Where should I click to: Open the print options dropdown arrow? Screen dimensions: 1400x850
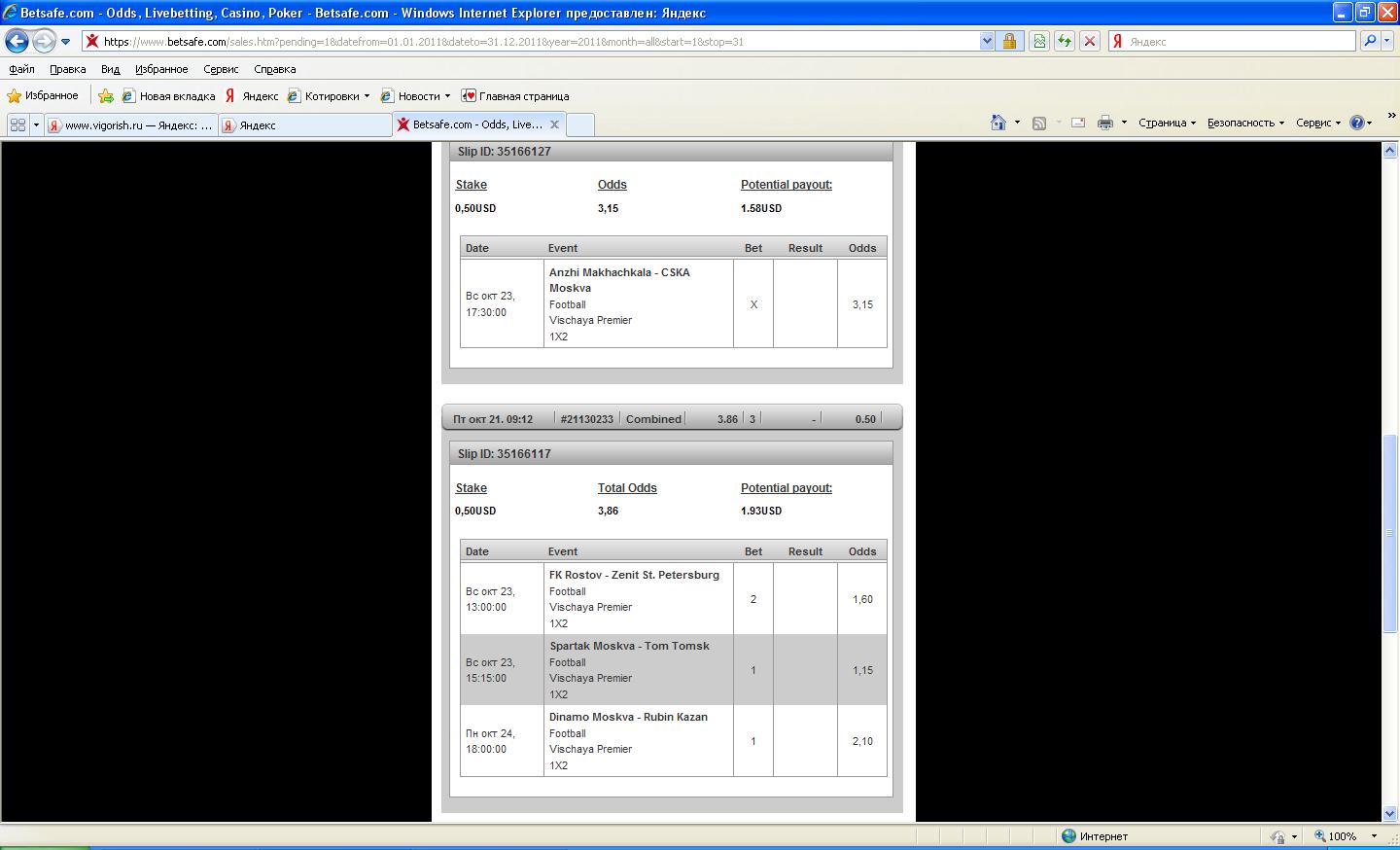pos(1124,123)
